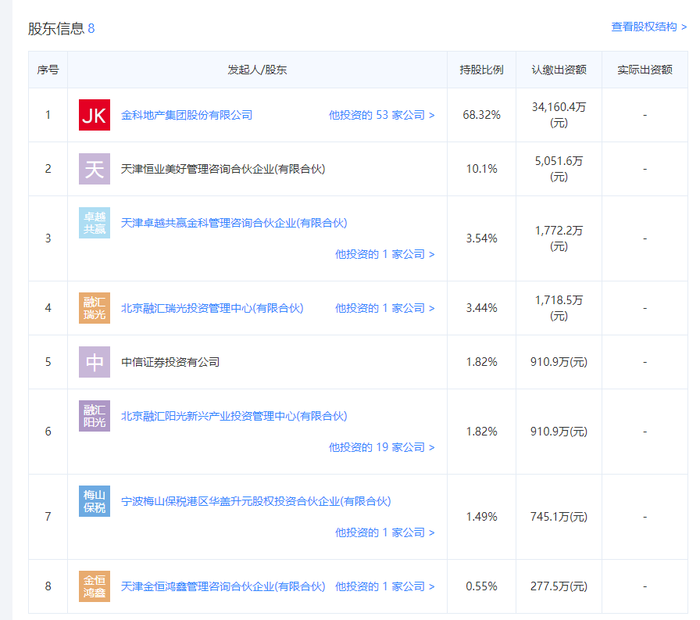View 他投资的 53 家公司 list
This screenshot has width=700, height=620.
[x=382, y=115]
